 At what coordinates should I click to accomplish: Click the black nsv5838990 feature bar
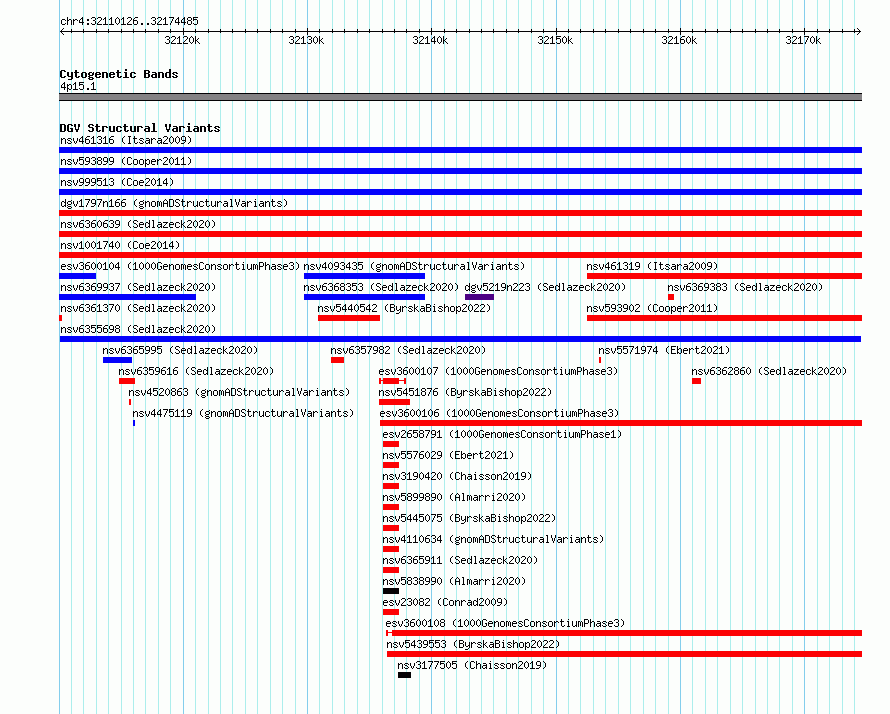click(391, 591)
